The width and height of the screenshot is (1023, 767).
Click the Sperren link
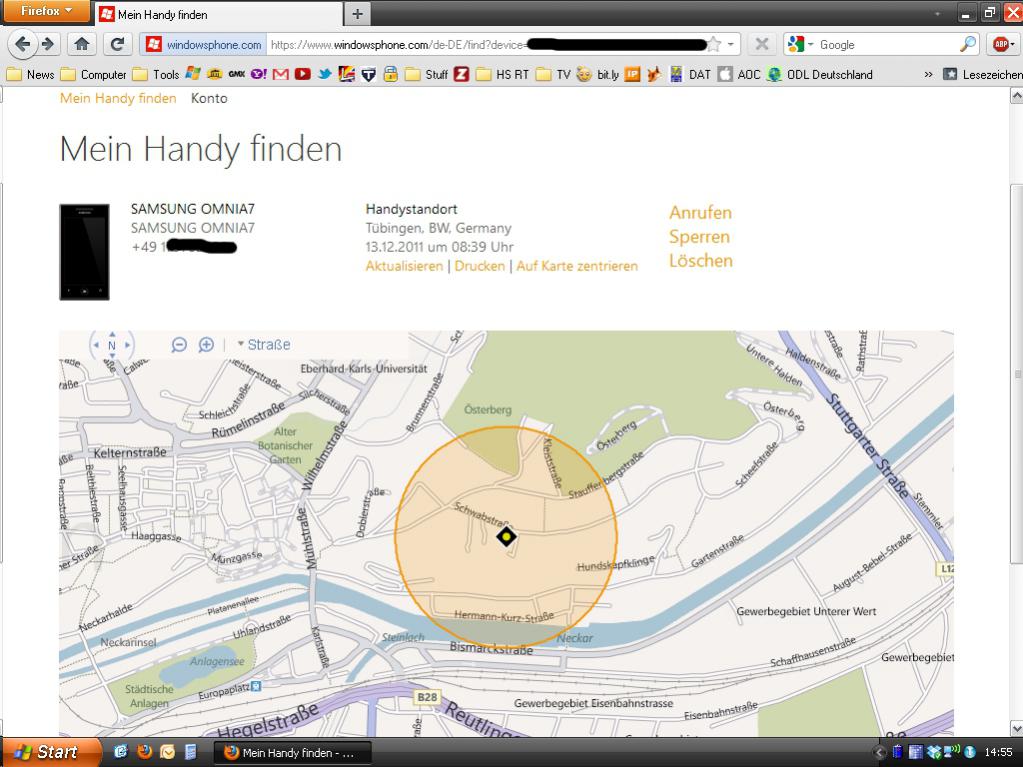pos(699,237)
